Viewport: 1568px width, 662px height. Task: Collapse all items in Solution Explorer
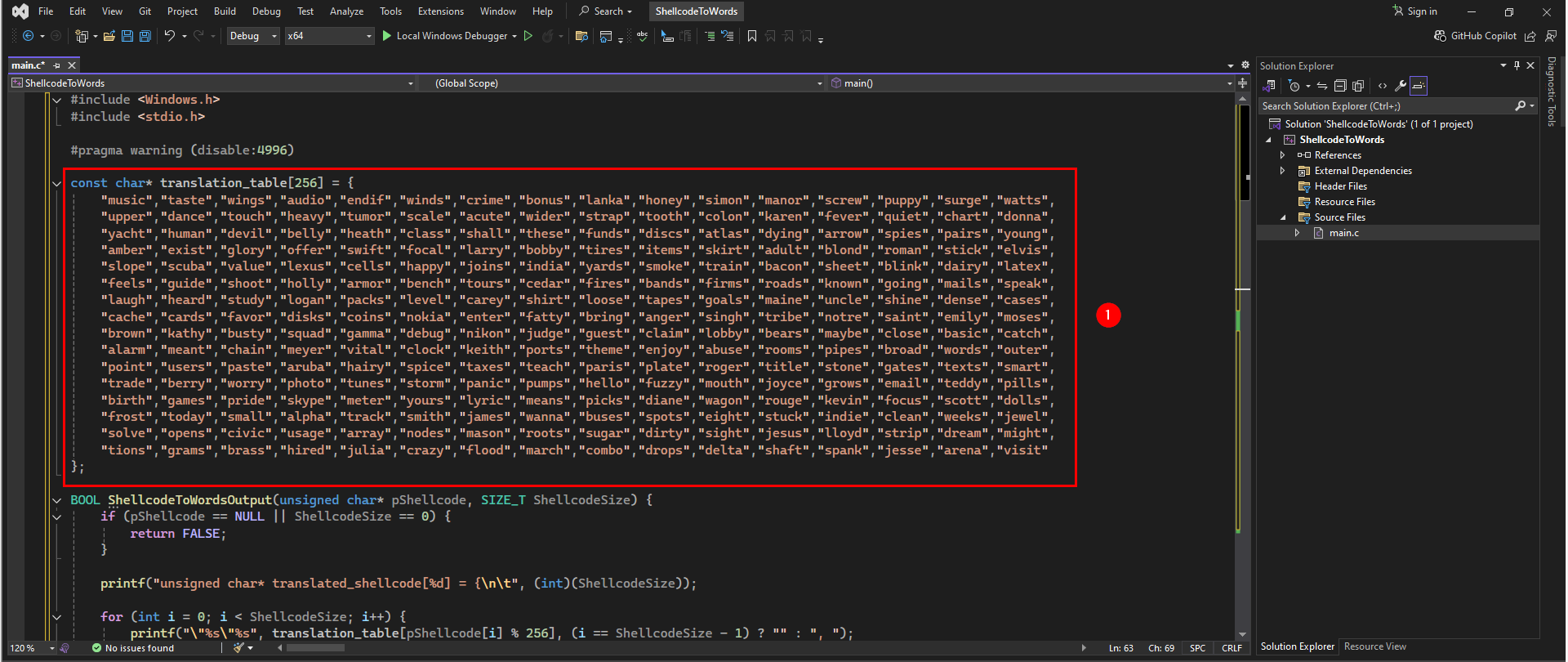click(1340, 86)
